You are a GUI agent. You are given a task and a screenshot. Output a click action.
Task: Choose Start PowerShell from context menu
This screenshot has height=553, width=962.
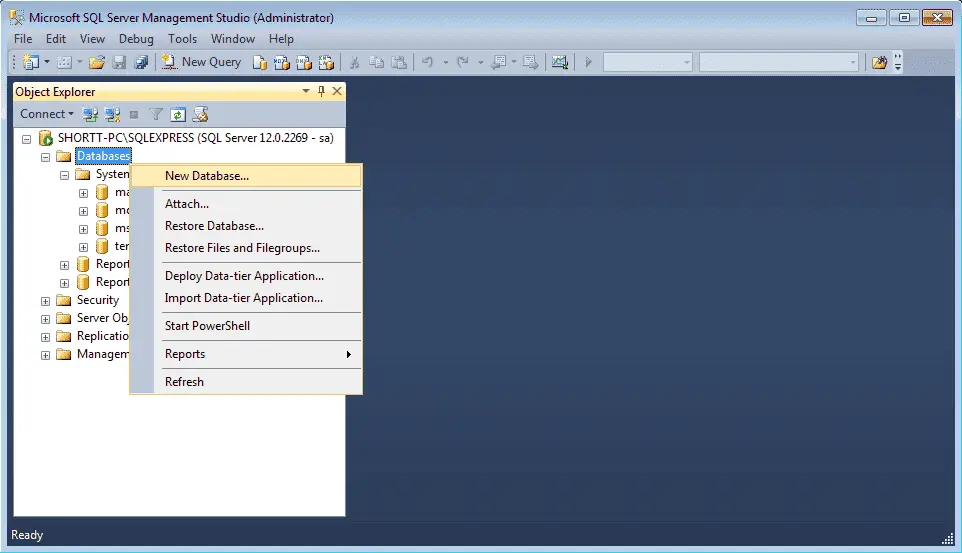(x=246, y=326)
